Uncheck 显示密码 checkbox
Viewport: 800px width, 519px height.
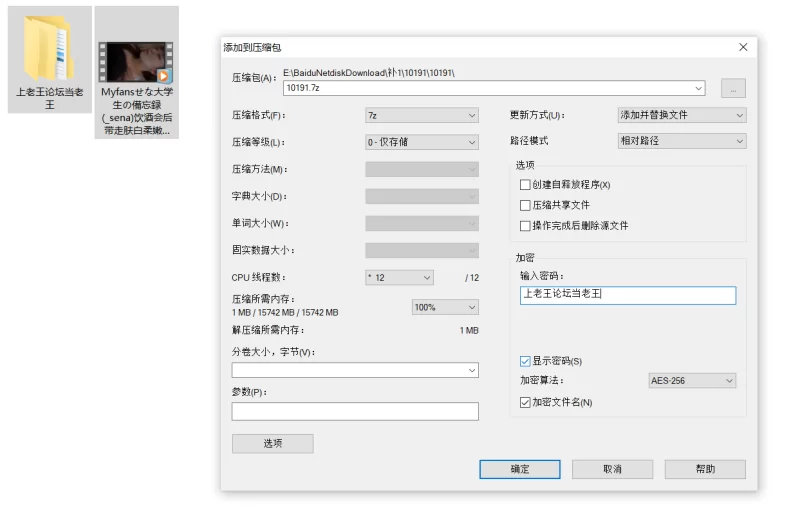click(525, 361)
